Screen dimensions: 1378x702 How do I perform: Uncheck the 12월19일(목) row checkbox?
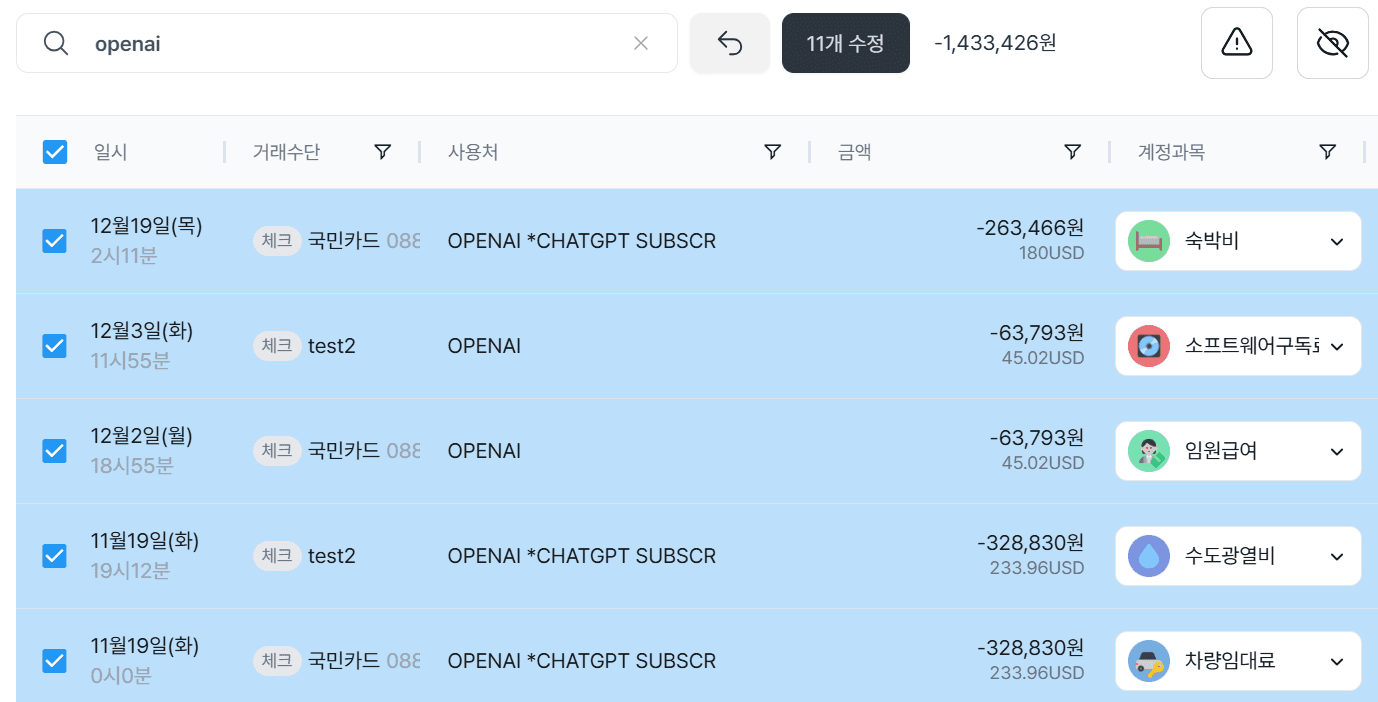coord(55,241)
